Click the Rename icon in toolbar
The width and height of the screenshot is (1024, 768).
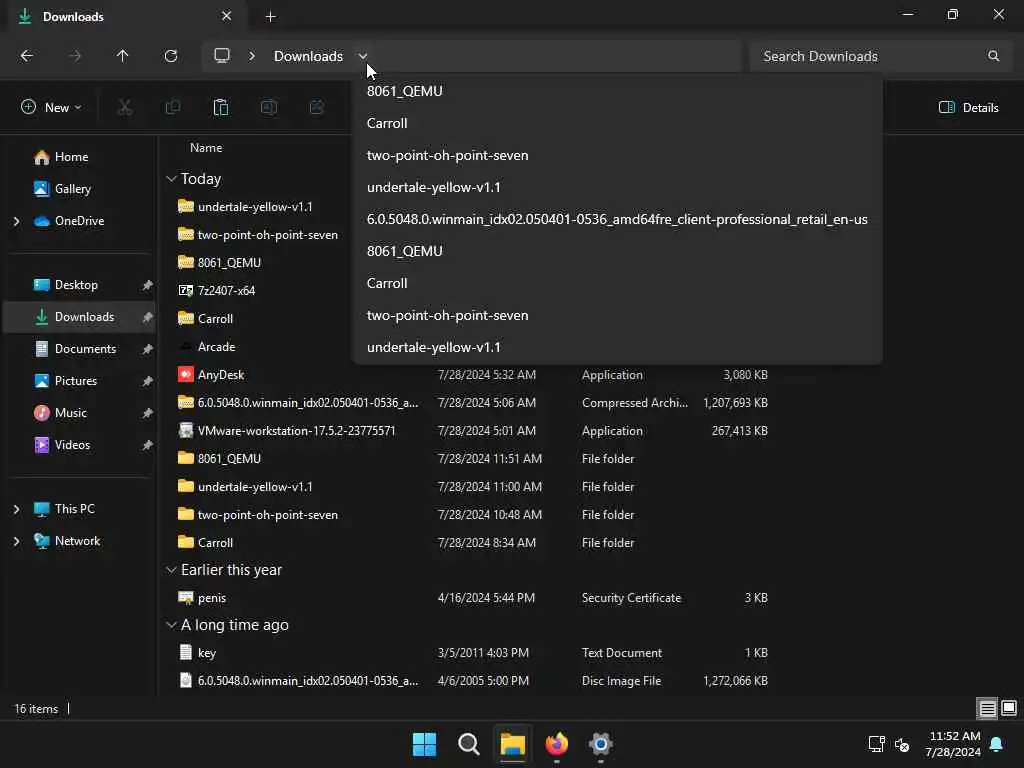268,107
